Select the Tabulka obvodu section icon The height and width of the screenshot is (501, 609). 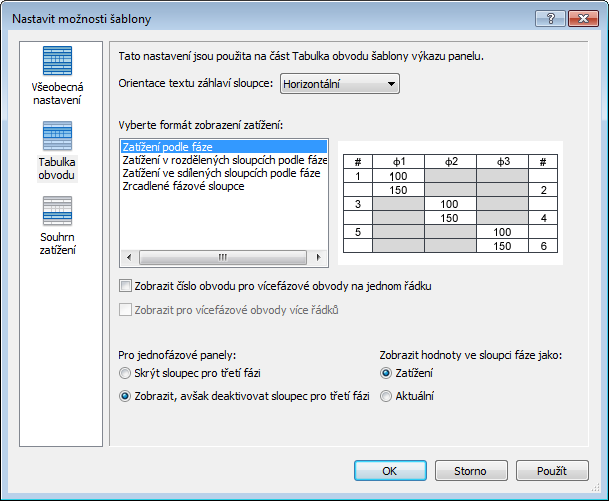57,136
